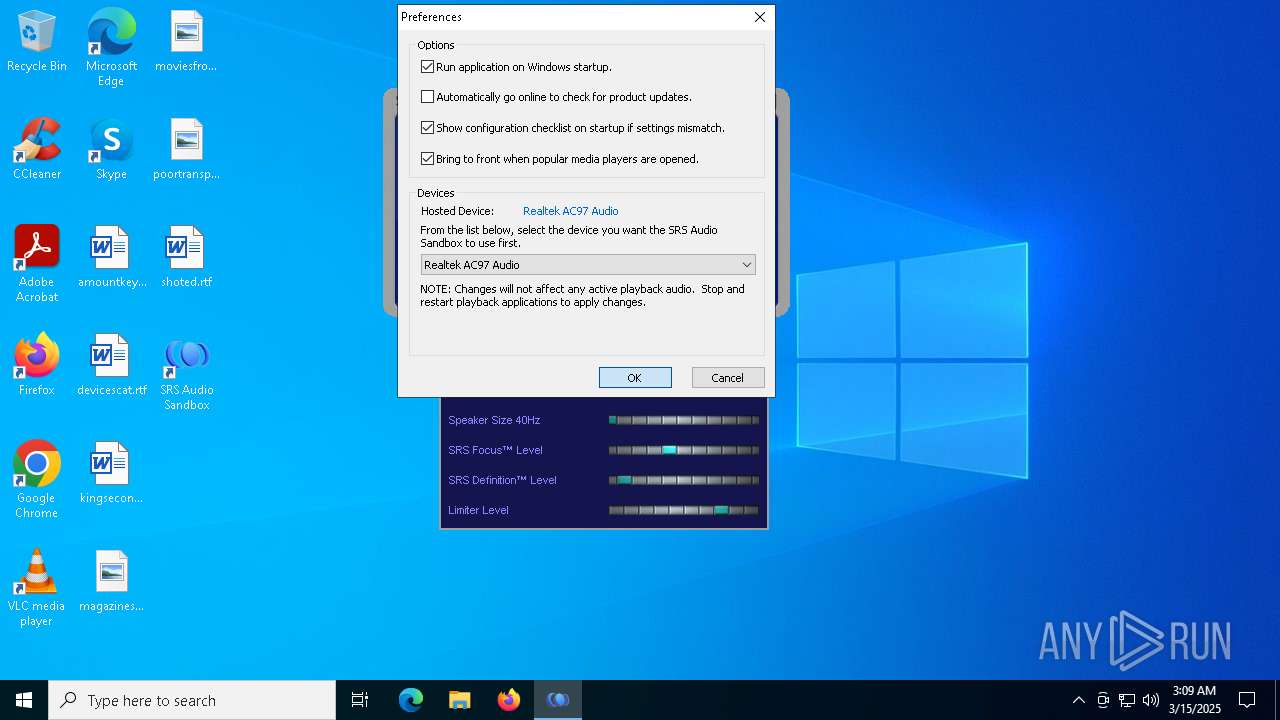Open Adobe Acrobat desktop shortcut
1280x720 pixels.
point(37,264)
